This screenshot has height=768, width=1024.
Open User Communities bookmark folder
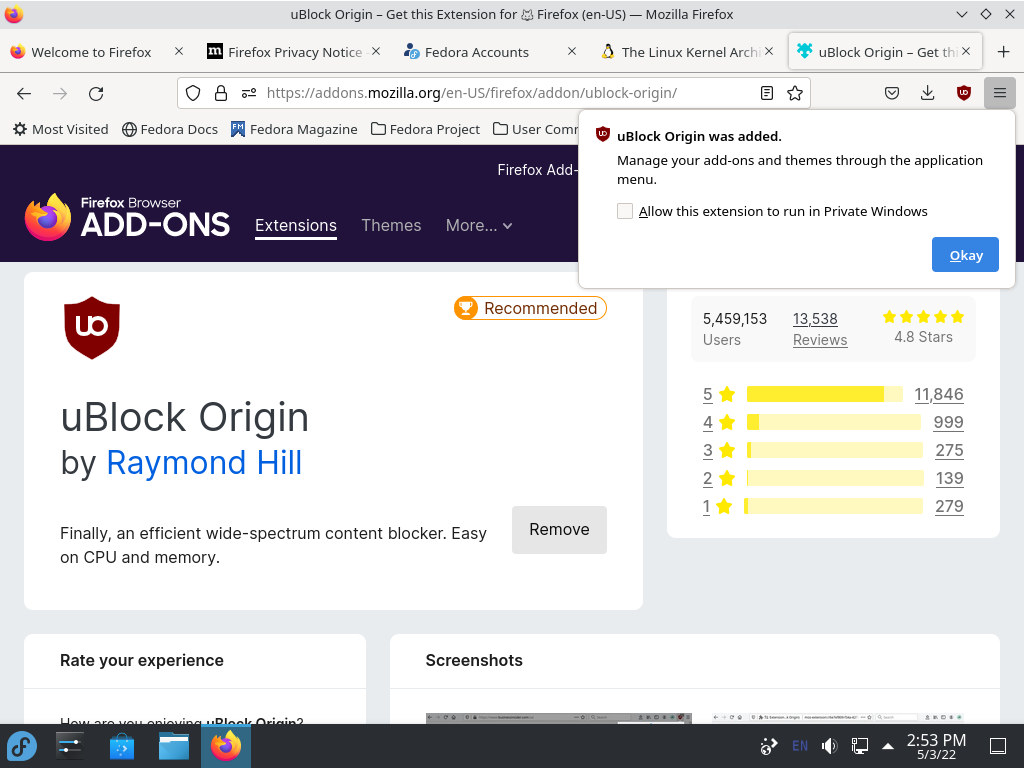536,129
